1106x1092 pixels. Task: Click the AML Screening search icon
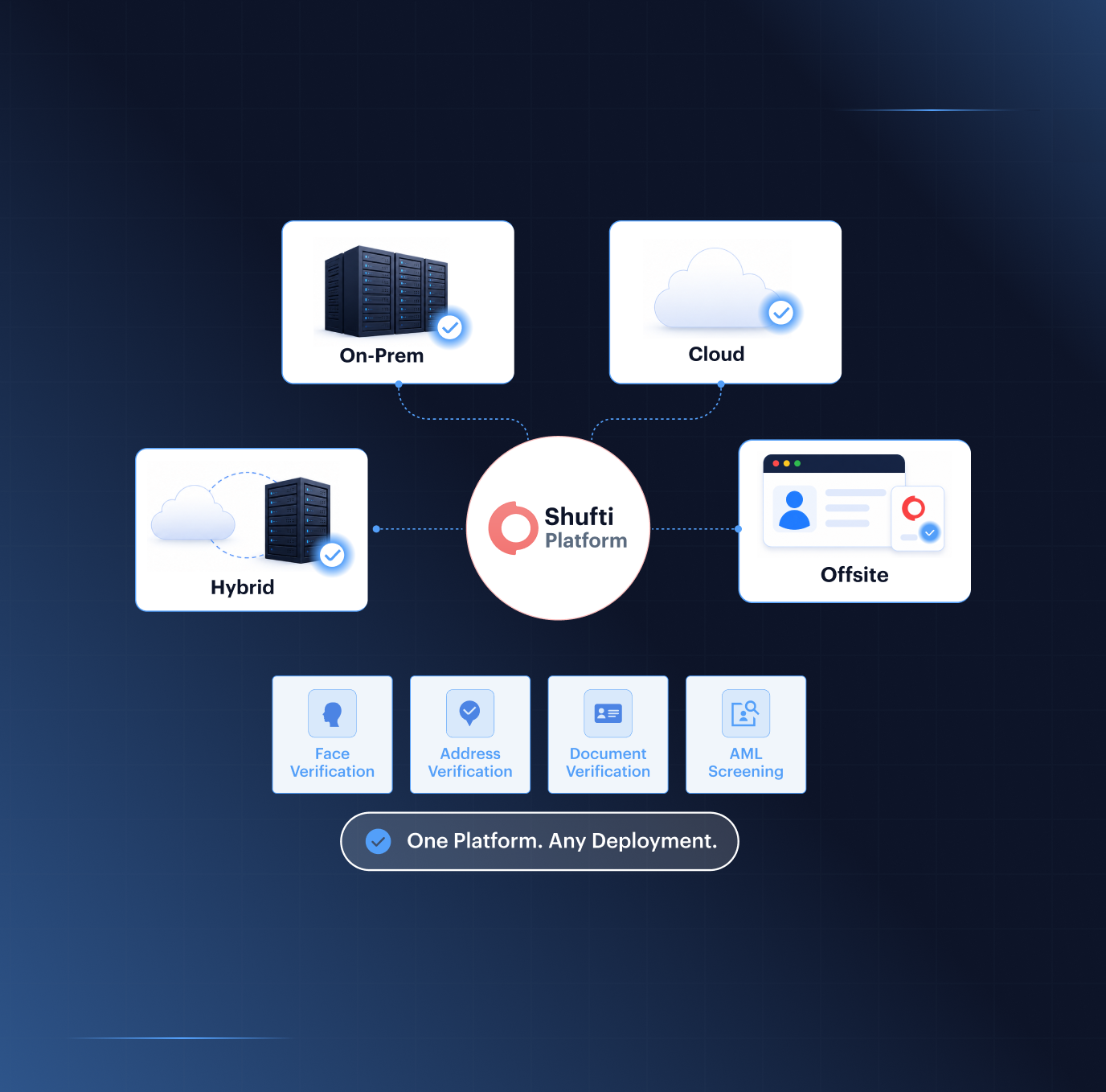tap(746, 713)
